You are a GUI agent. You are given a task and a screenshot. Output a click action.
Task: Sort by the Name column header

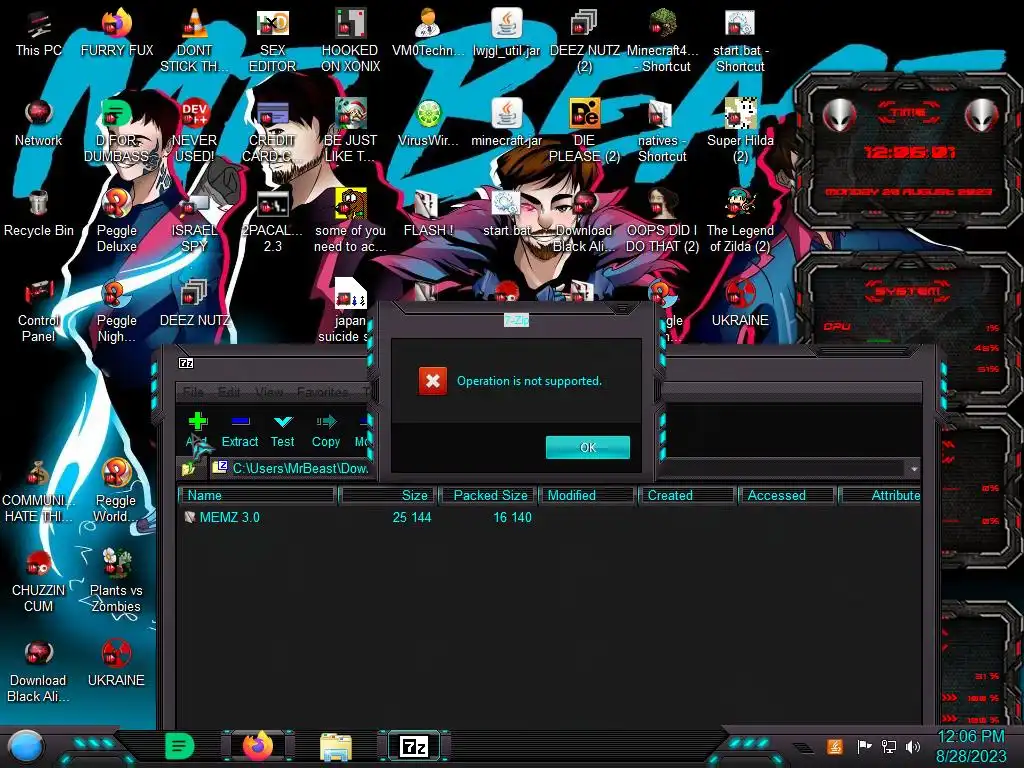tap(257, 496)
